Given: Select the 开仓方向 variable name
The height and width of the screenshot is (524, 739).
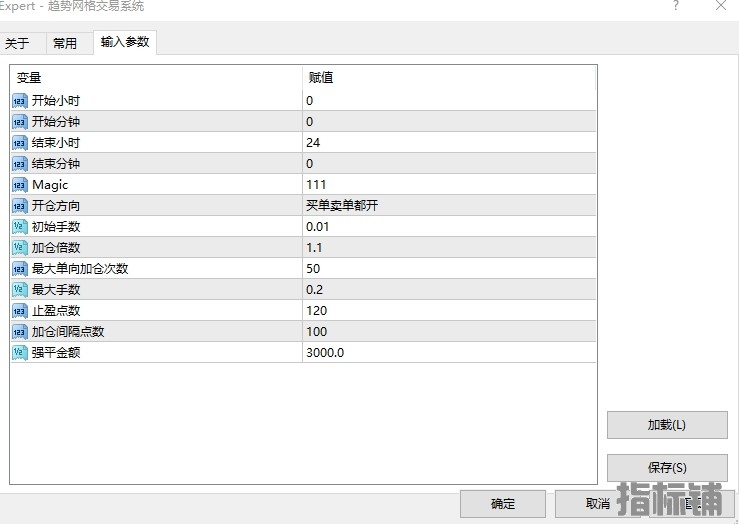Looking at the screenshot, I should point(56,206).
